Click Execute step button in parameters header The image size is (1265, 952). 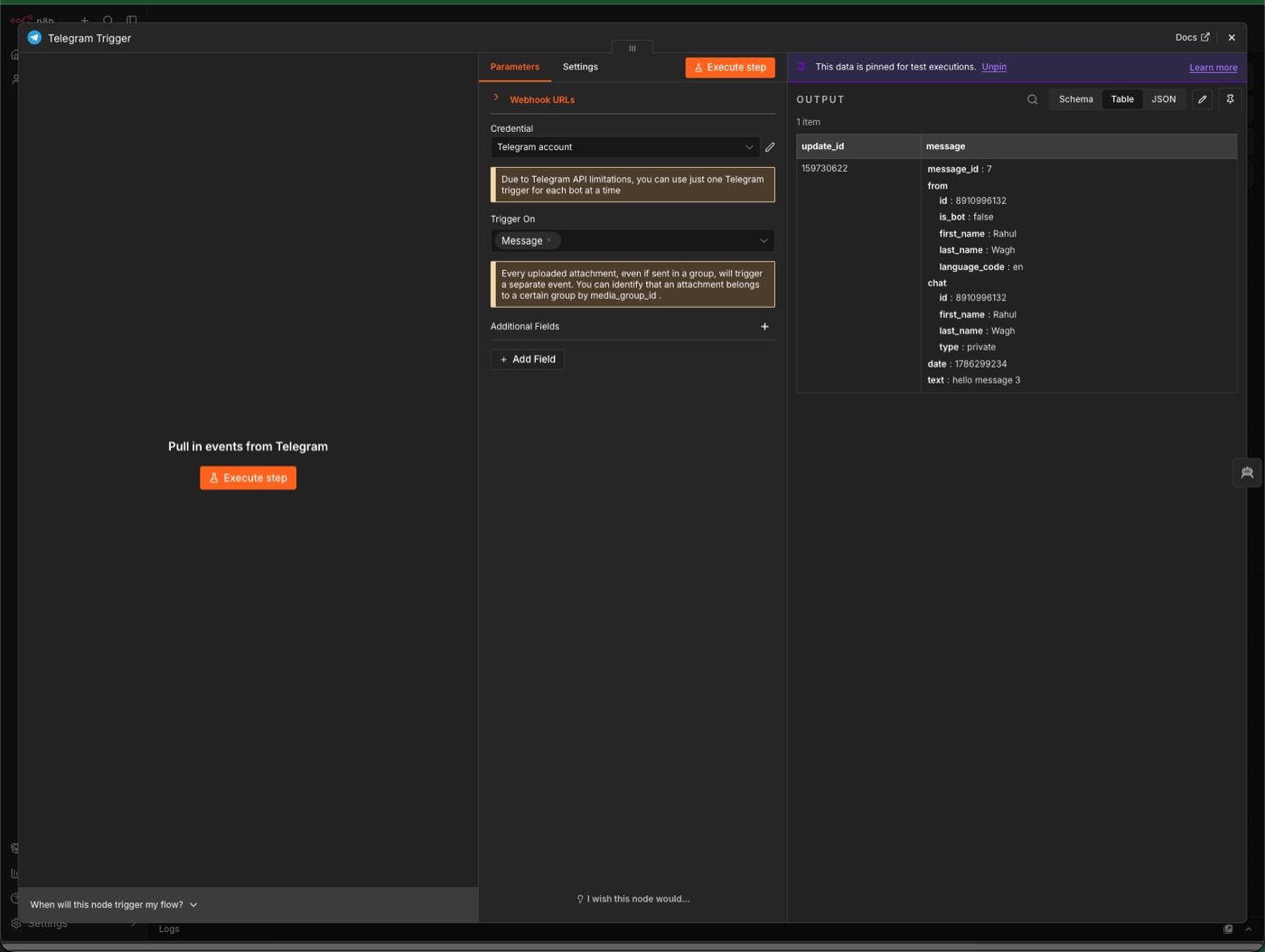(730, 68)
